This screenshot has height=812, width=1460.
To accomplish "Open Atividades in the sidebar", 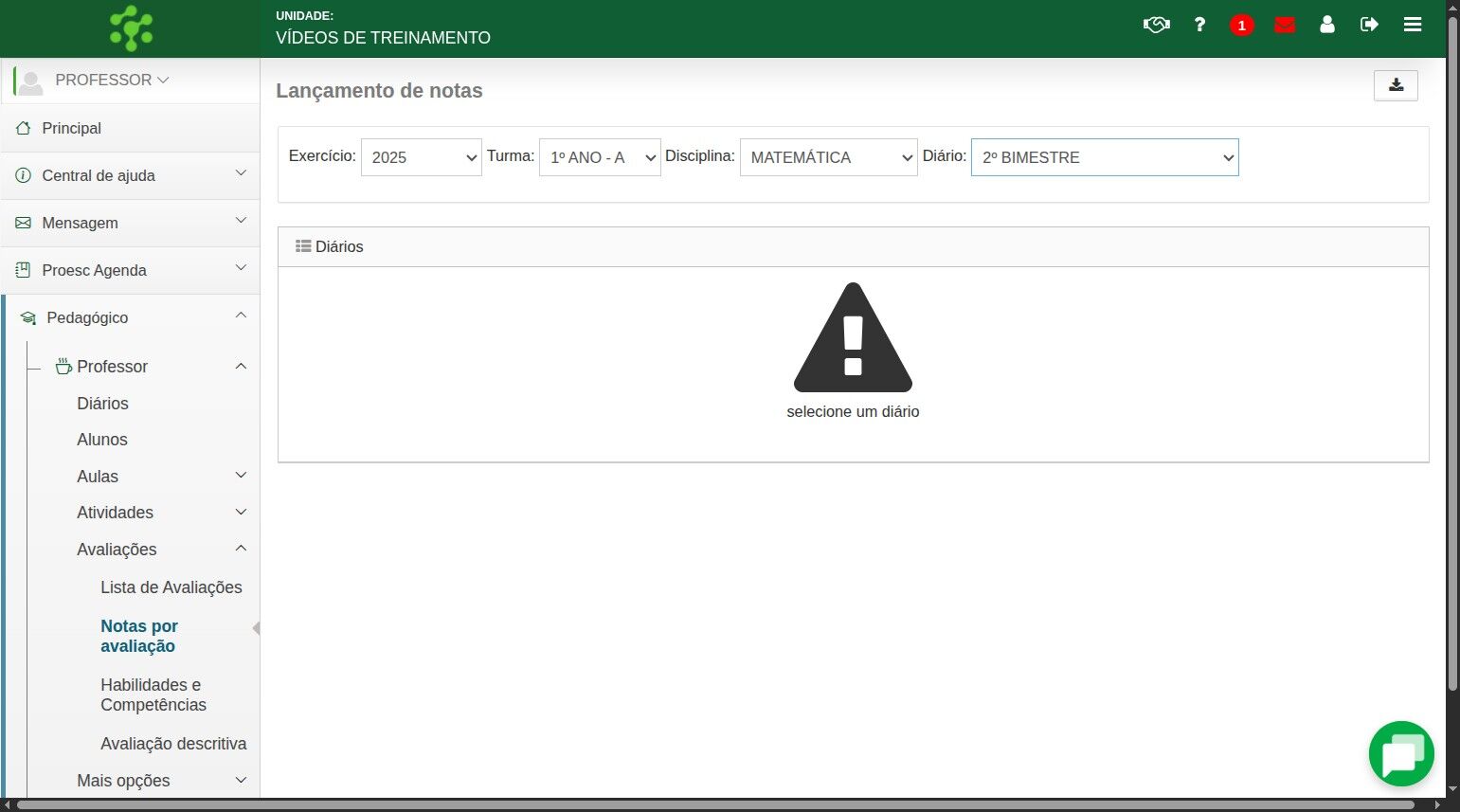I will tap(115, 513).
